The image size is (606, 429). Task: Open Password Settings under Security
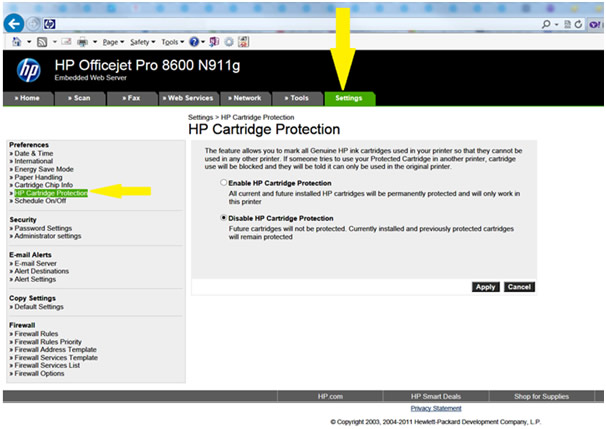tap(43, 228)
